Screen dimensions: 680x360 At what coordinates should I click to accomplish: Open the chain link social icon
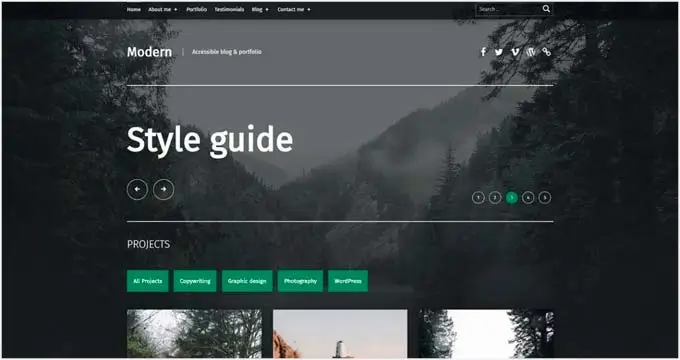[x=546, y=52]
